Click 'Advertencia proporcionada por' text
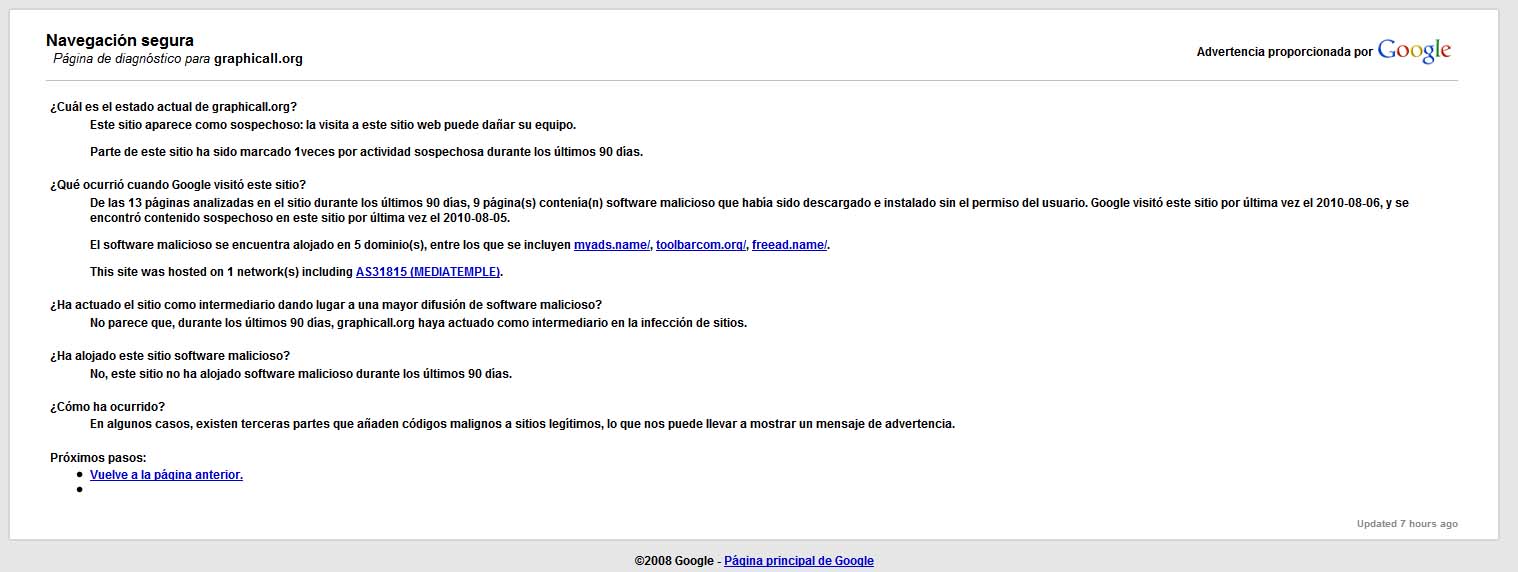 (x=1284, y=53)
